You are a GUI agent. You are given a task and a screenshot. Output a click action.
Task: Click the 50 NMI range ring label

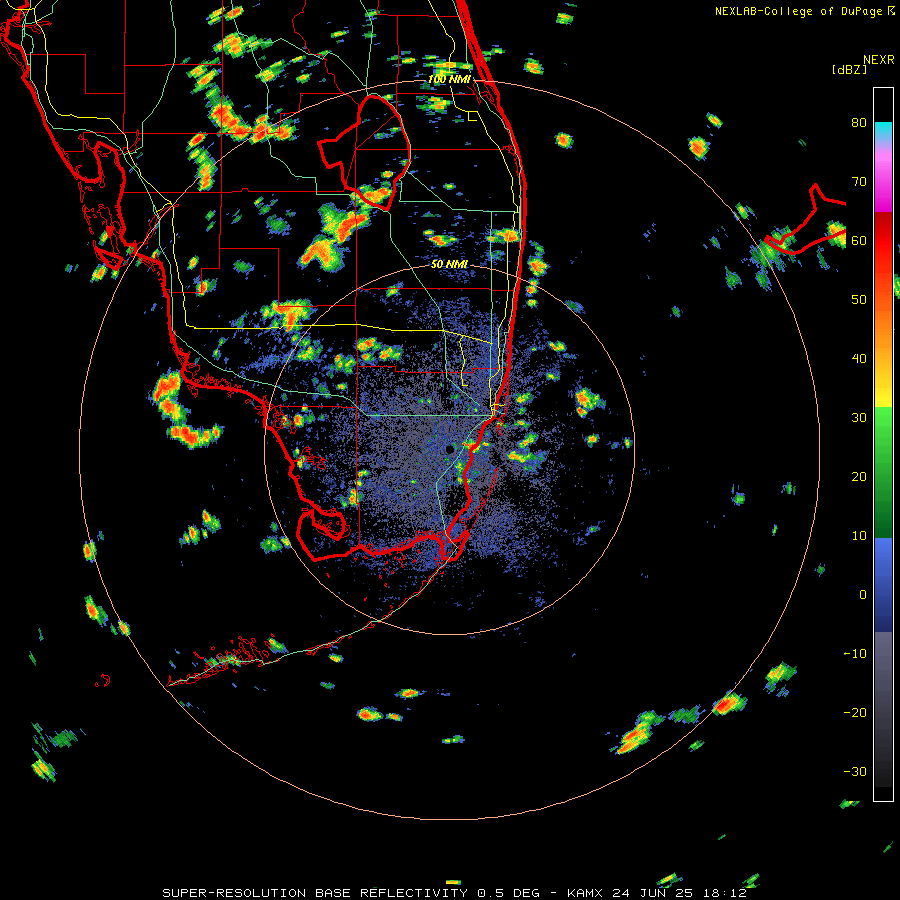pyautogui.click(x=449, y=264)
